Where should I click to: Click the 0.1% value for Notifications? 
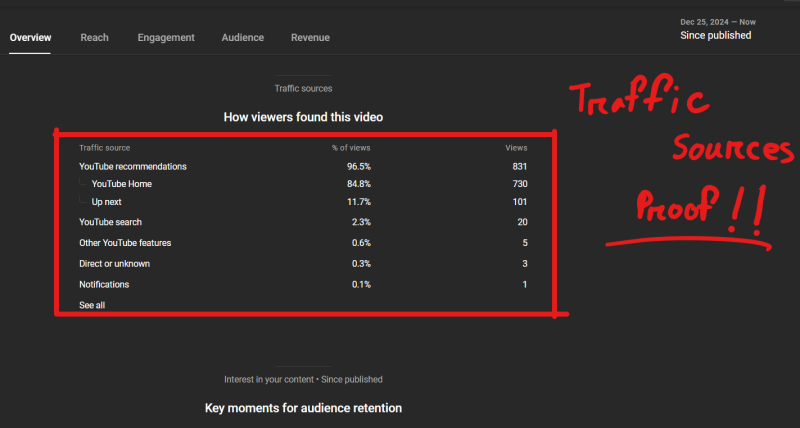(361, 285)
